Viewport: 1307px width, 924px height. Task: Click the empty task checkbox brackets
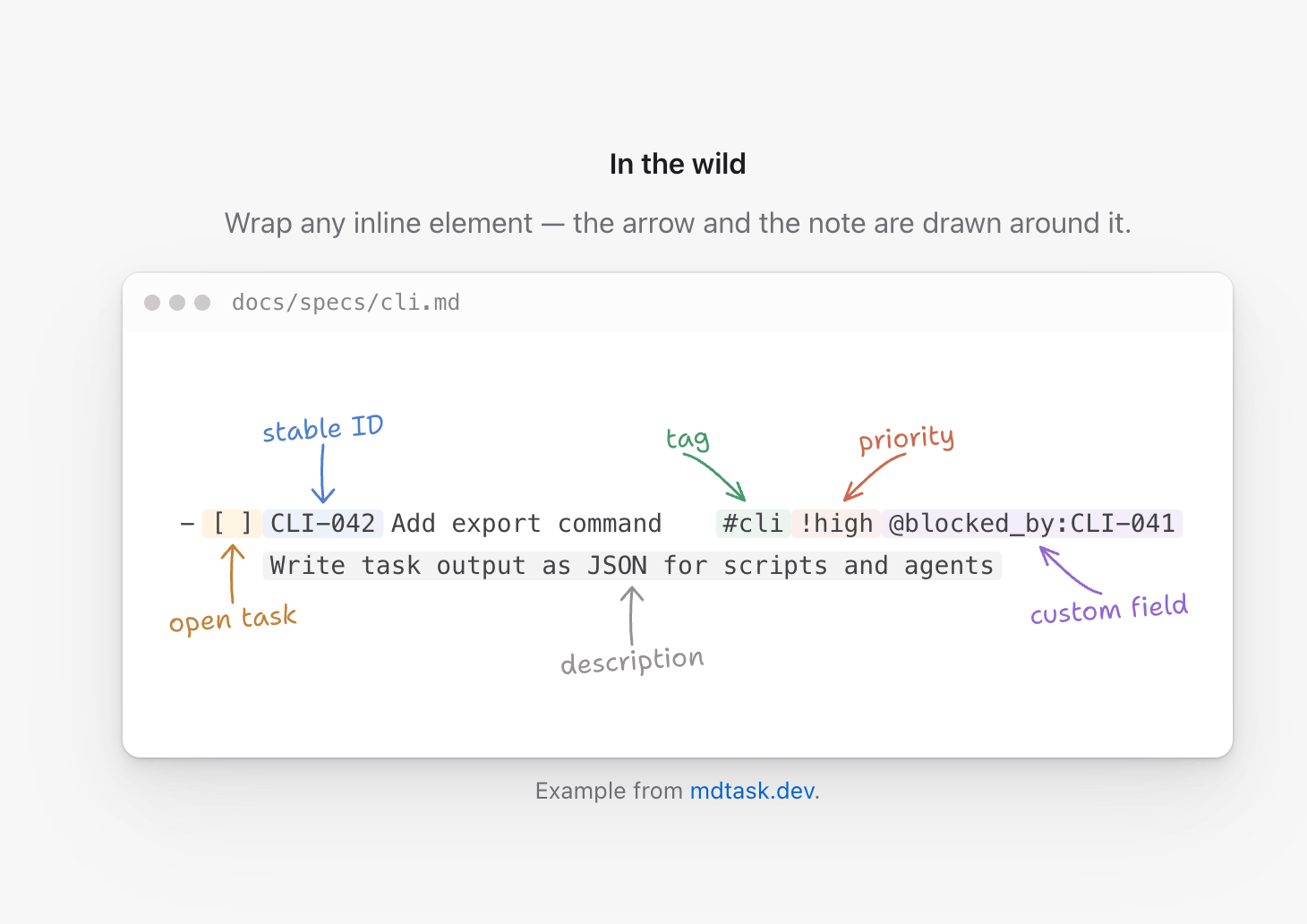pyautogui.click(x=232, y=523)
